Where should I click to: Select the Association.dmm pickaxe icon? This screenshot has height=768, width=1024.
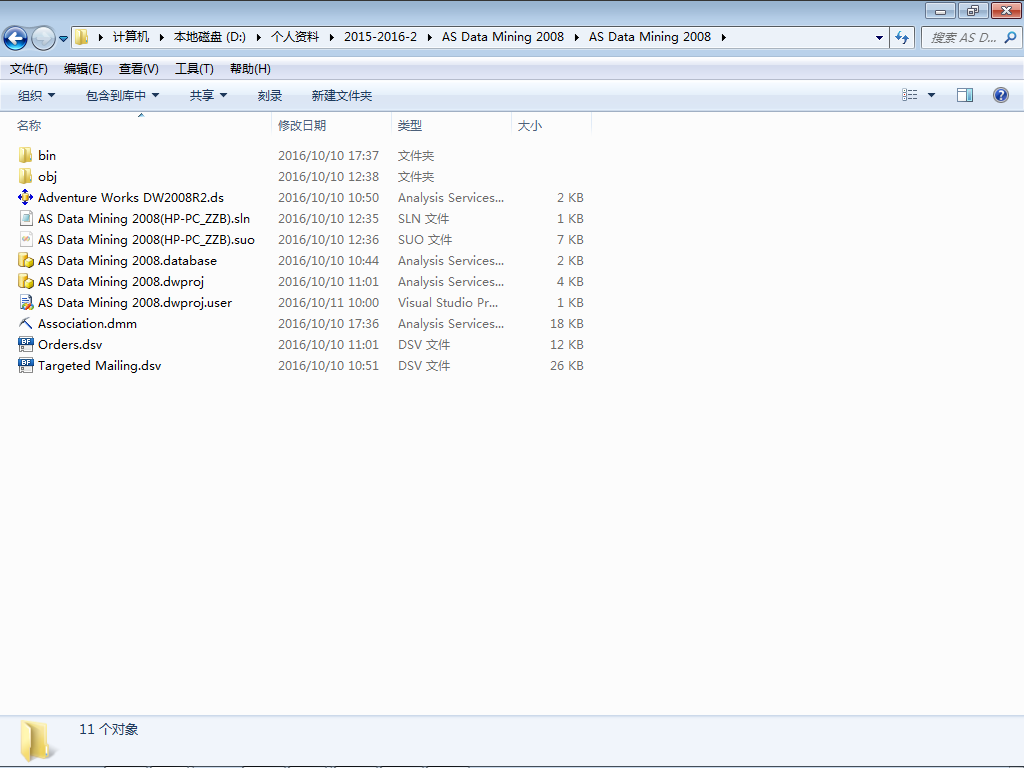pos(25,323)
